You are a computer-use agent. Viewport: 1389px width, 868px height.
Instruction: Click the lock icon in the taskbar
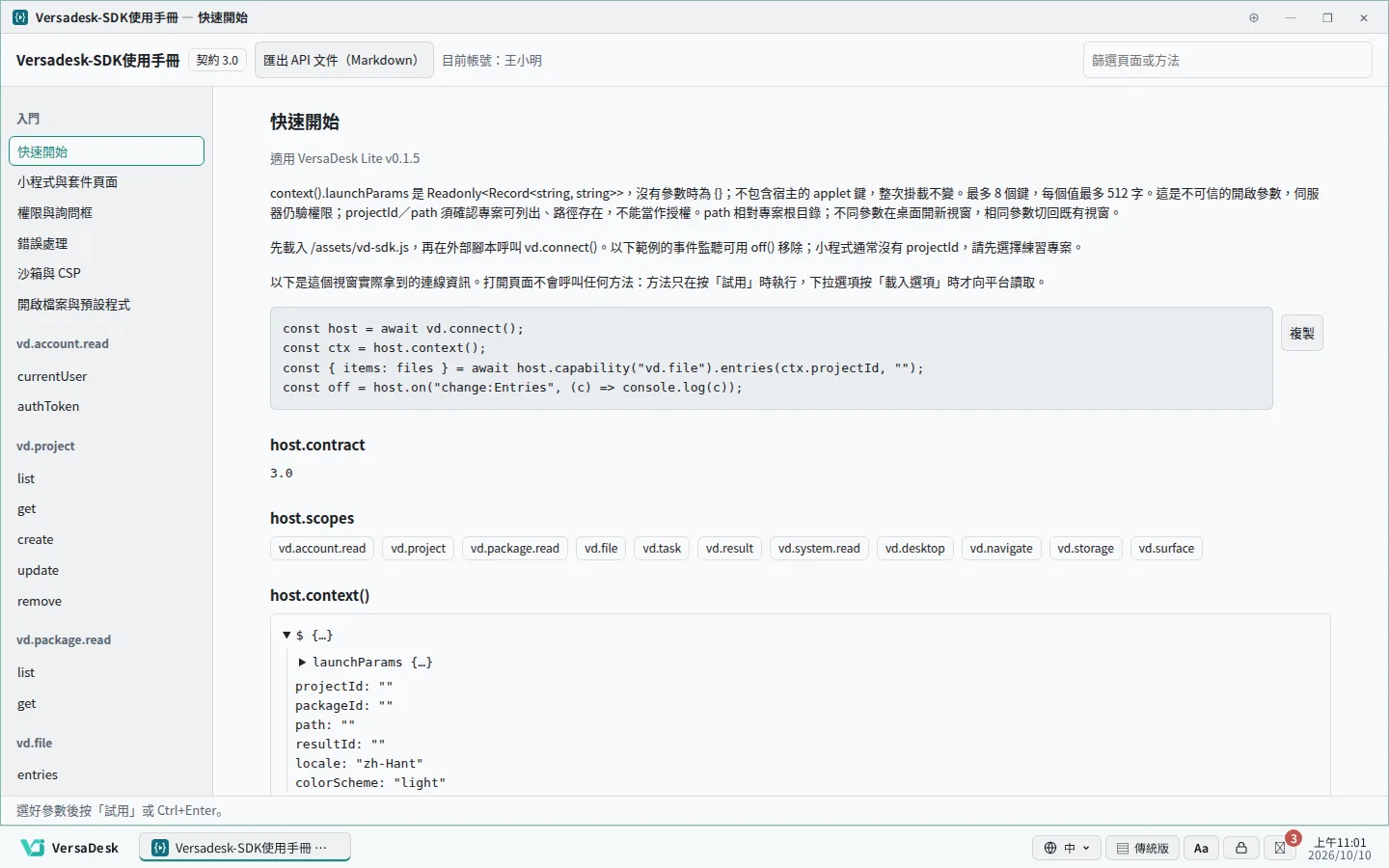click(1241, 848)
